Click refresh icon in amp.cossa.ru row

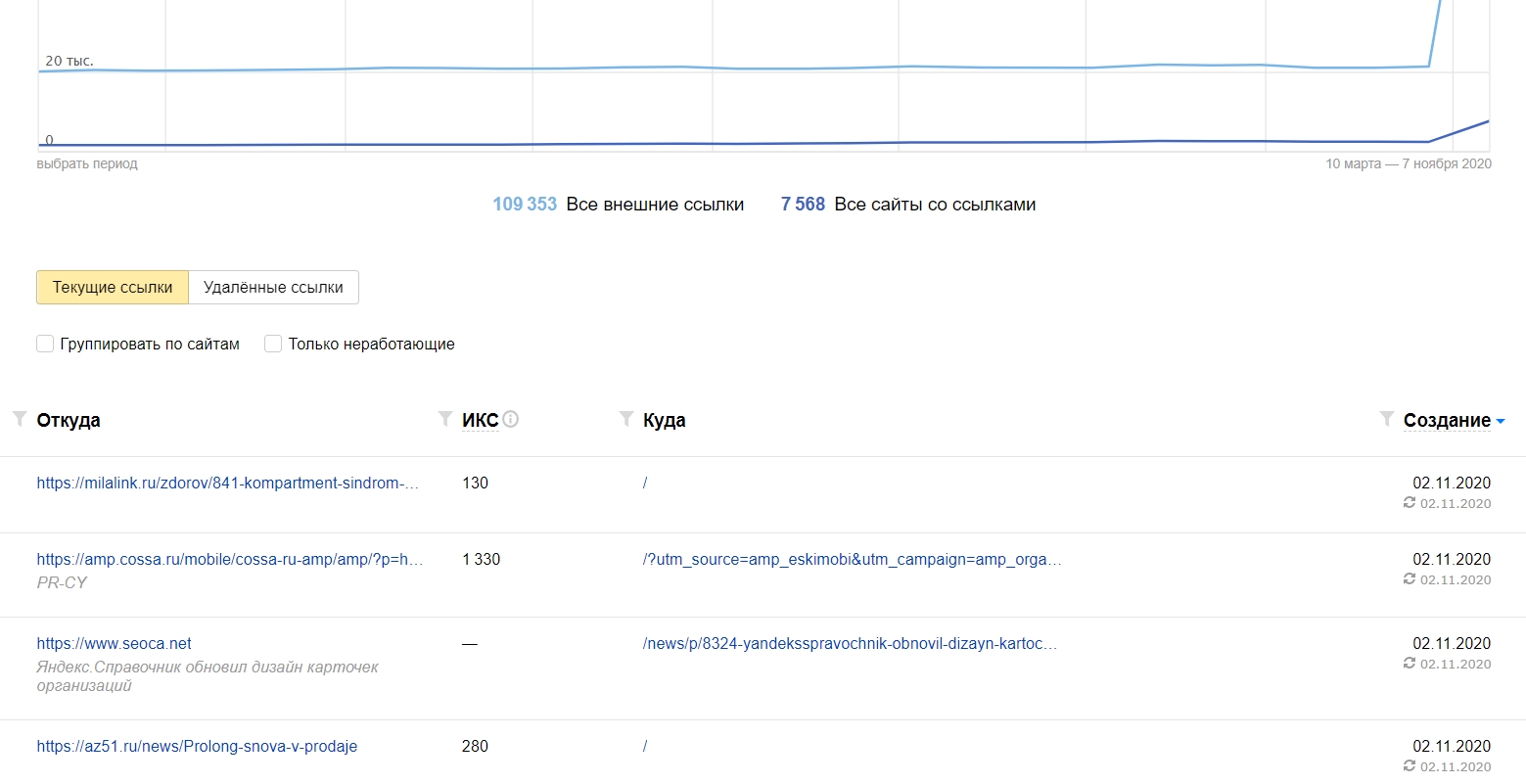pyautogui.click(x=1409, y=579)
